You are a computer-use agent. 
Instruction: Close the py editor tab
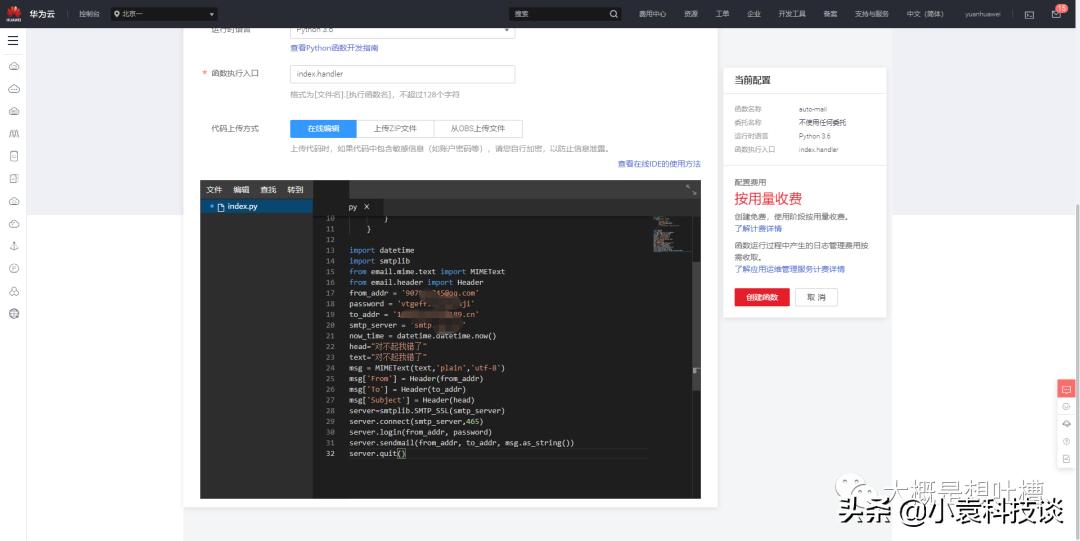tap(366, 207)
